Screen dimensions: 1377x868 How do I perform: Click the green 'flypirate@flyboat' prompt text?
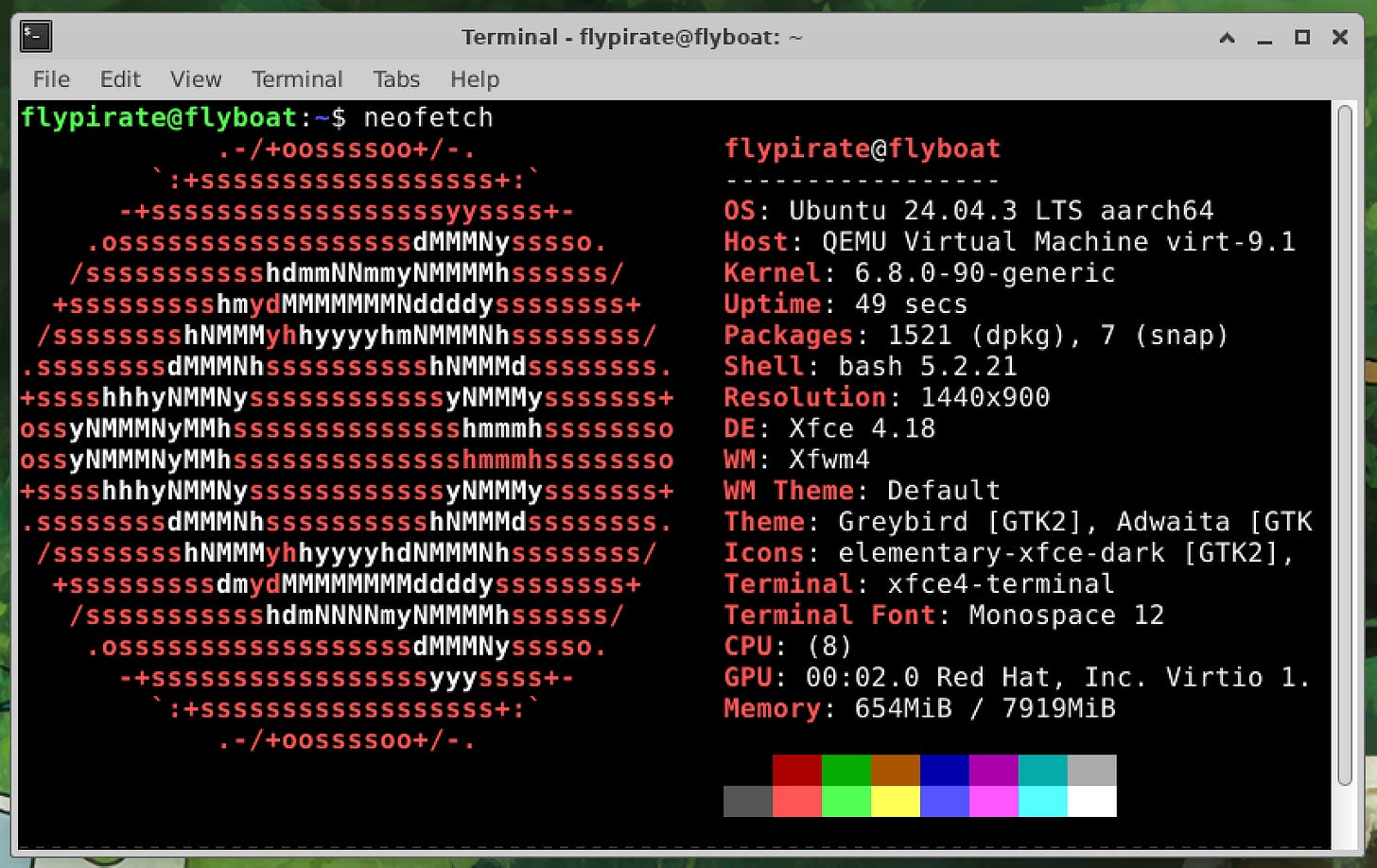[x=159, y=117]
